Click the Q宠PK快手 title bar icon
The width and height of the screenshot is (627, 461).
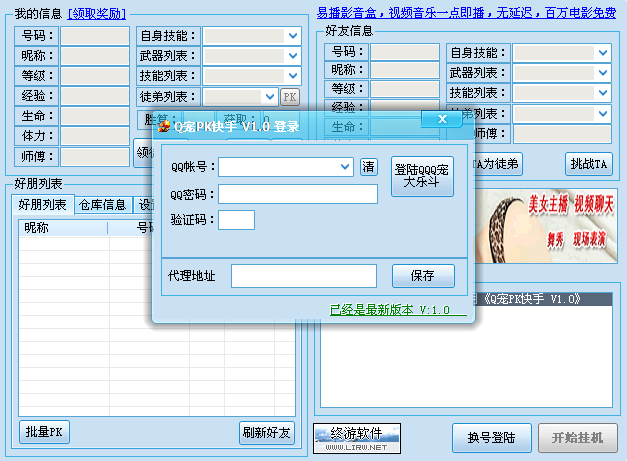164,126
